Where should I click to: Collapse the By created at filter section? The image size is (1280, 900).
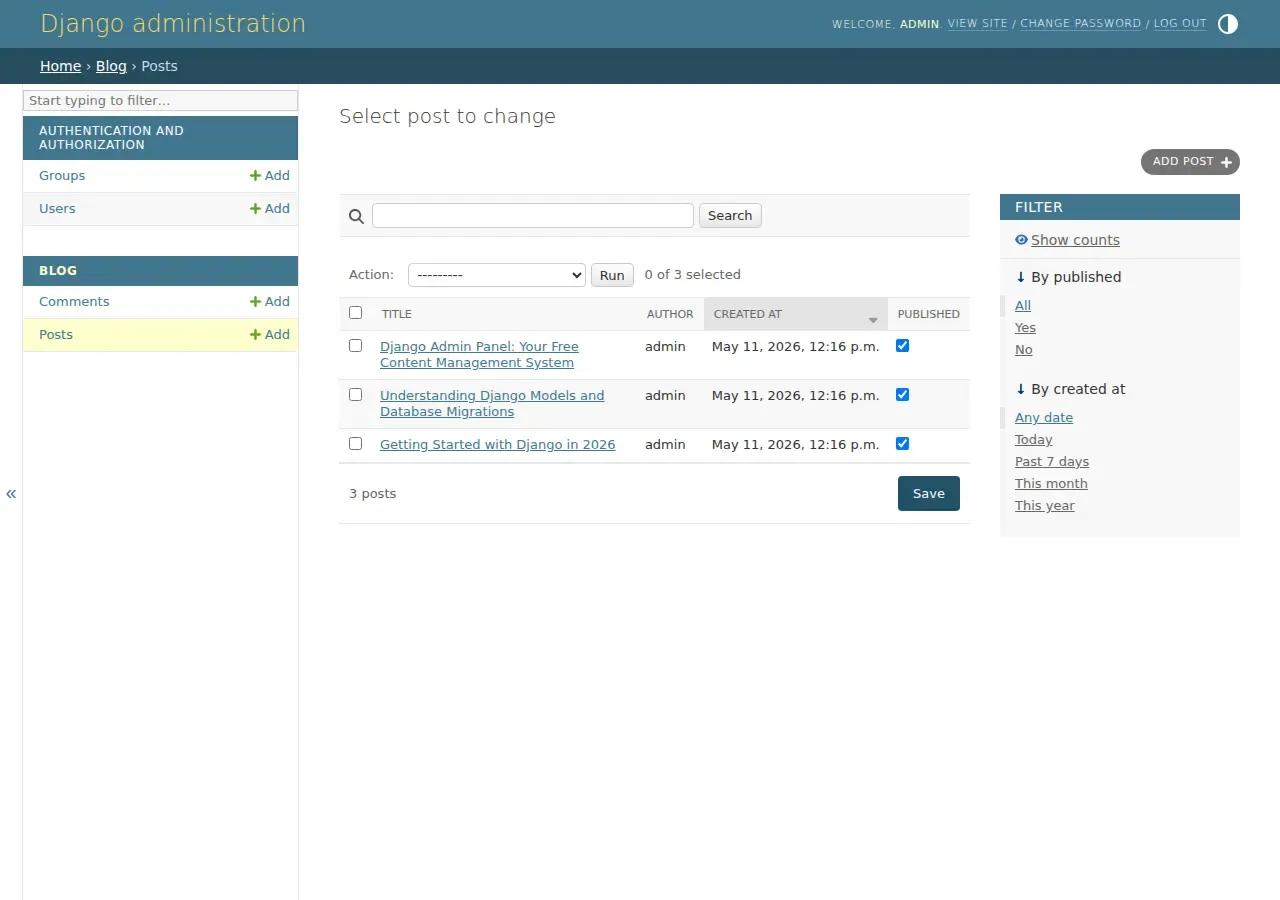pyautogui.click(x=1070, y=389)
